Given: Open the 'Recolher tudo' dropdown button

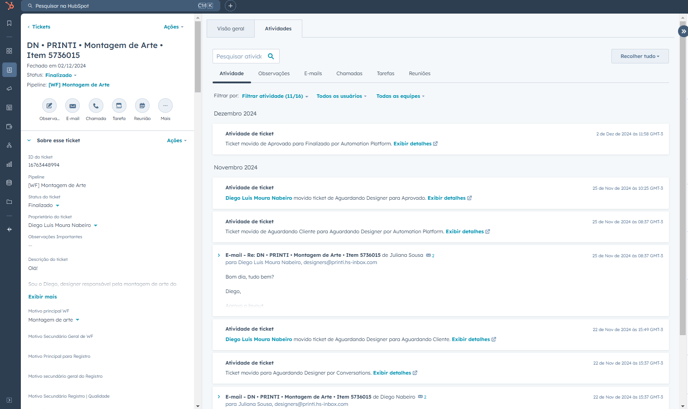Looking at the screenshot, I should [640, 56].
